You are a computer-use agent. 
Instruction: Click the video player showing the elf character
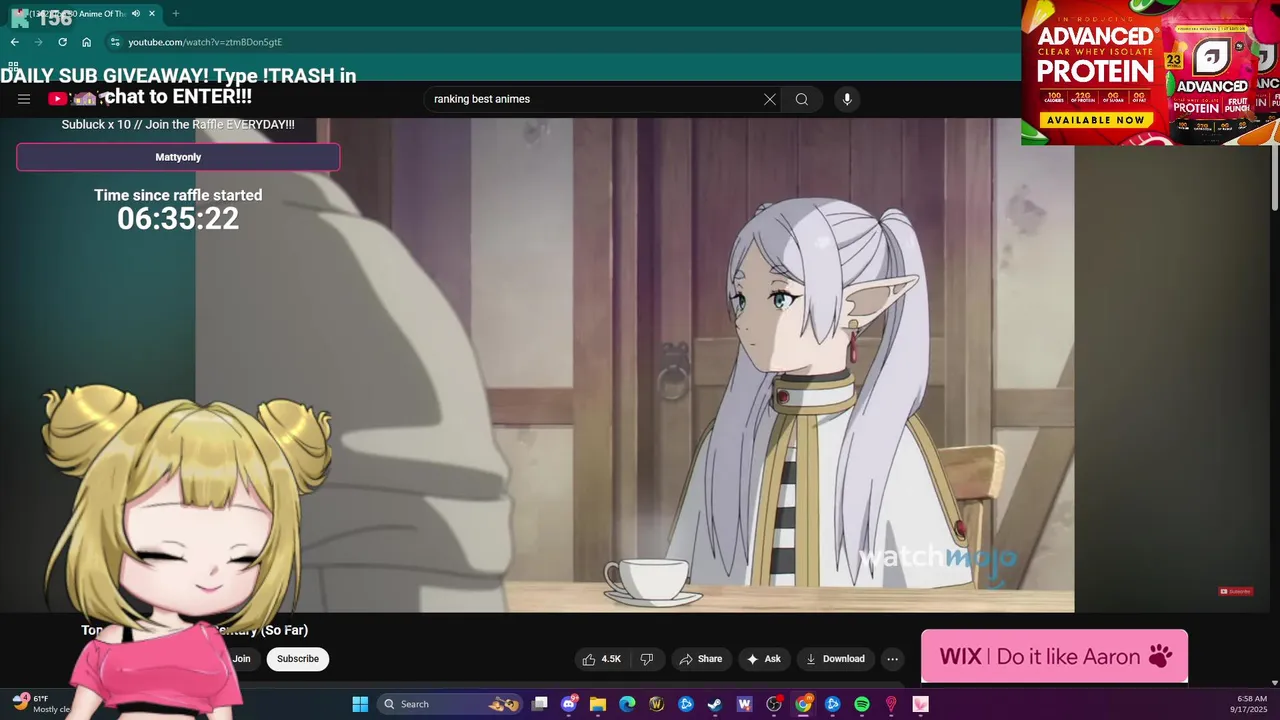pos(635,365)
